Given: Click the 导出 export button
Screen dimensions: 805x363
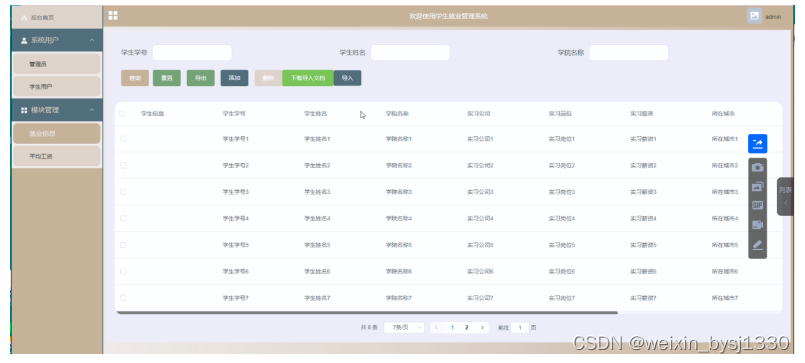Looking at the screenshot, I should (201, 78).
